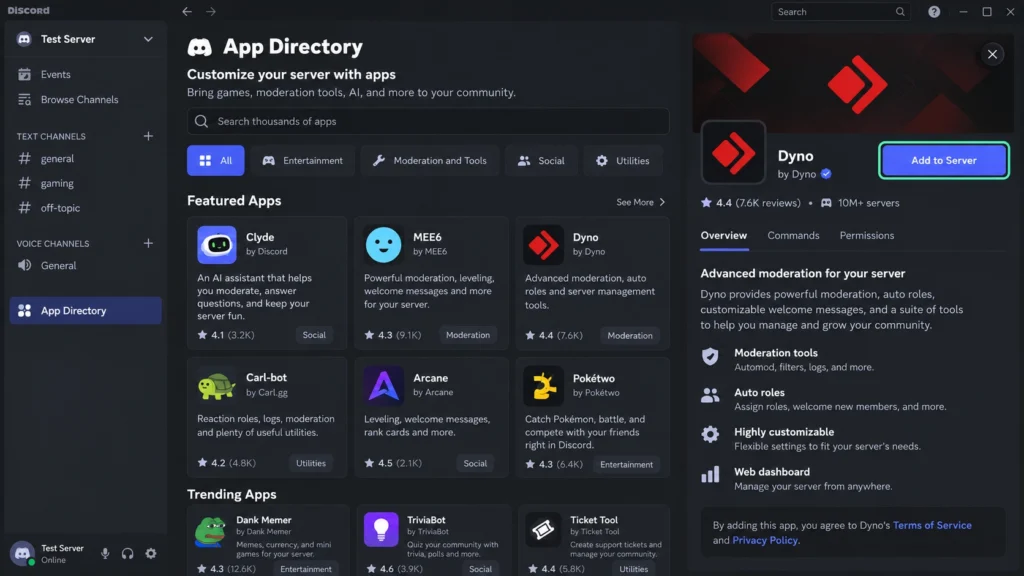1024x576 pixels.
Task: Go forward with the right arrow
Action: tap(210, 11)
